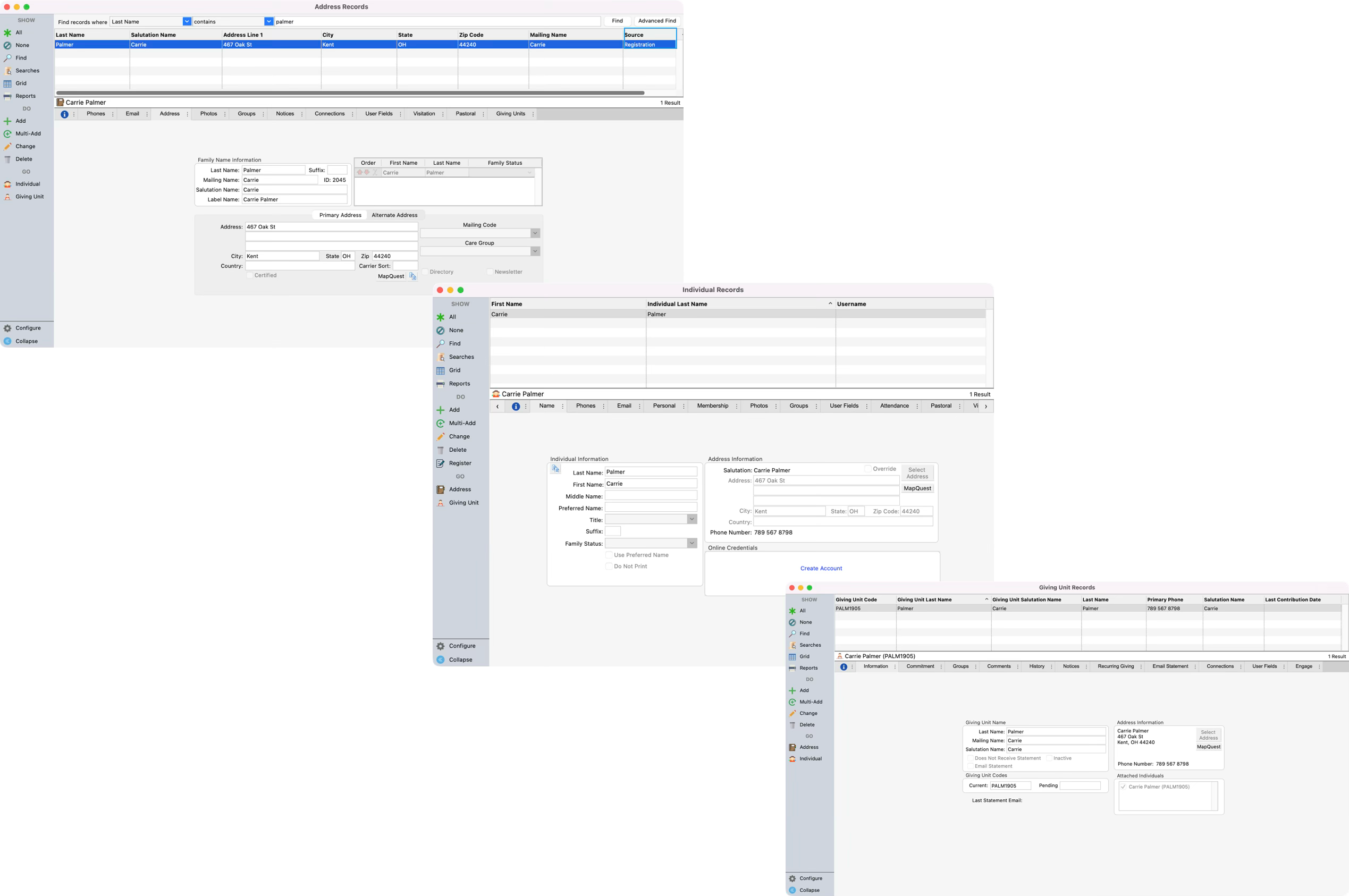Toggle Does Not Receive Statement checkbox
The width and height of the screenshot is (1349, 896).
pos(970,758)
